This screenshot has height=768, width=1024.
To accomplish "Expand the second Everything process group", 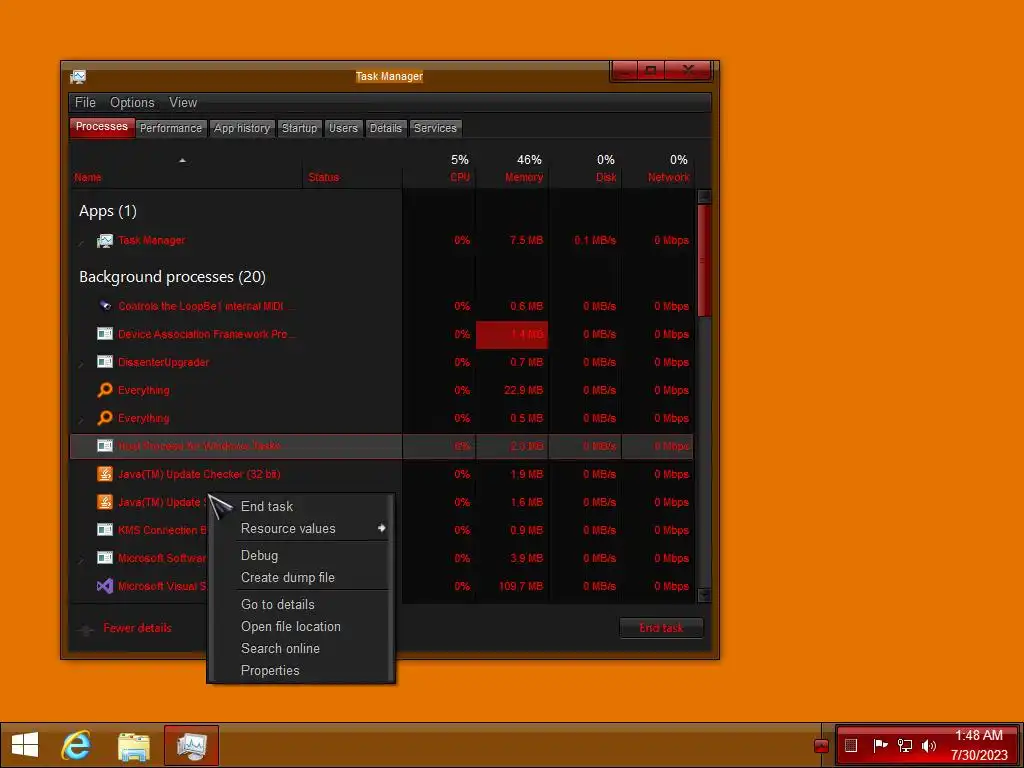I will (82, 419).
